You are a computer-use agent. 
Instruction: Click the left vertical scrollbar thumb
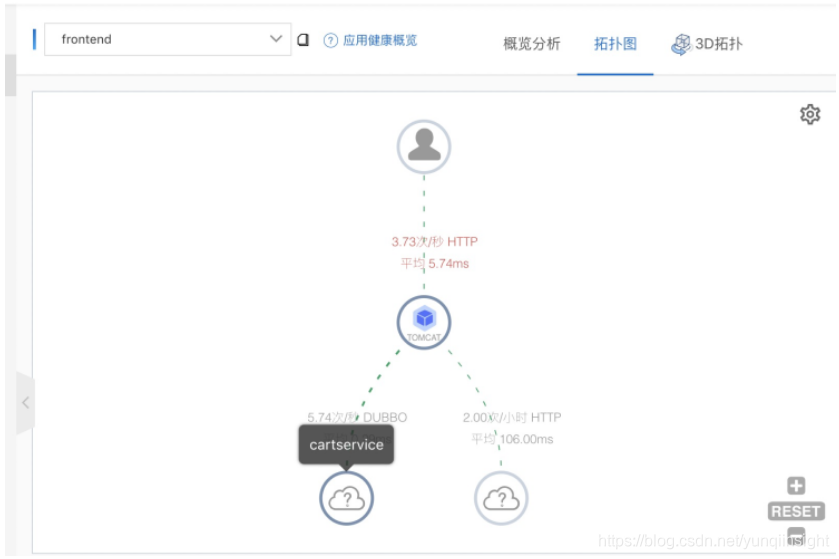[10, 75]
